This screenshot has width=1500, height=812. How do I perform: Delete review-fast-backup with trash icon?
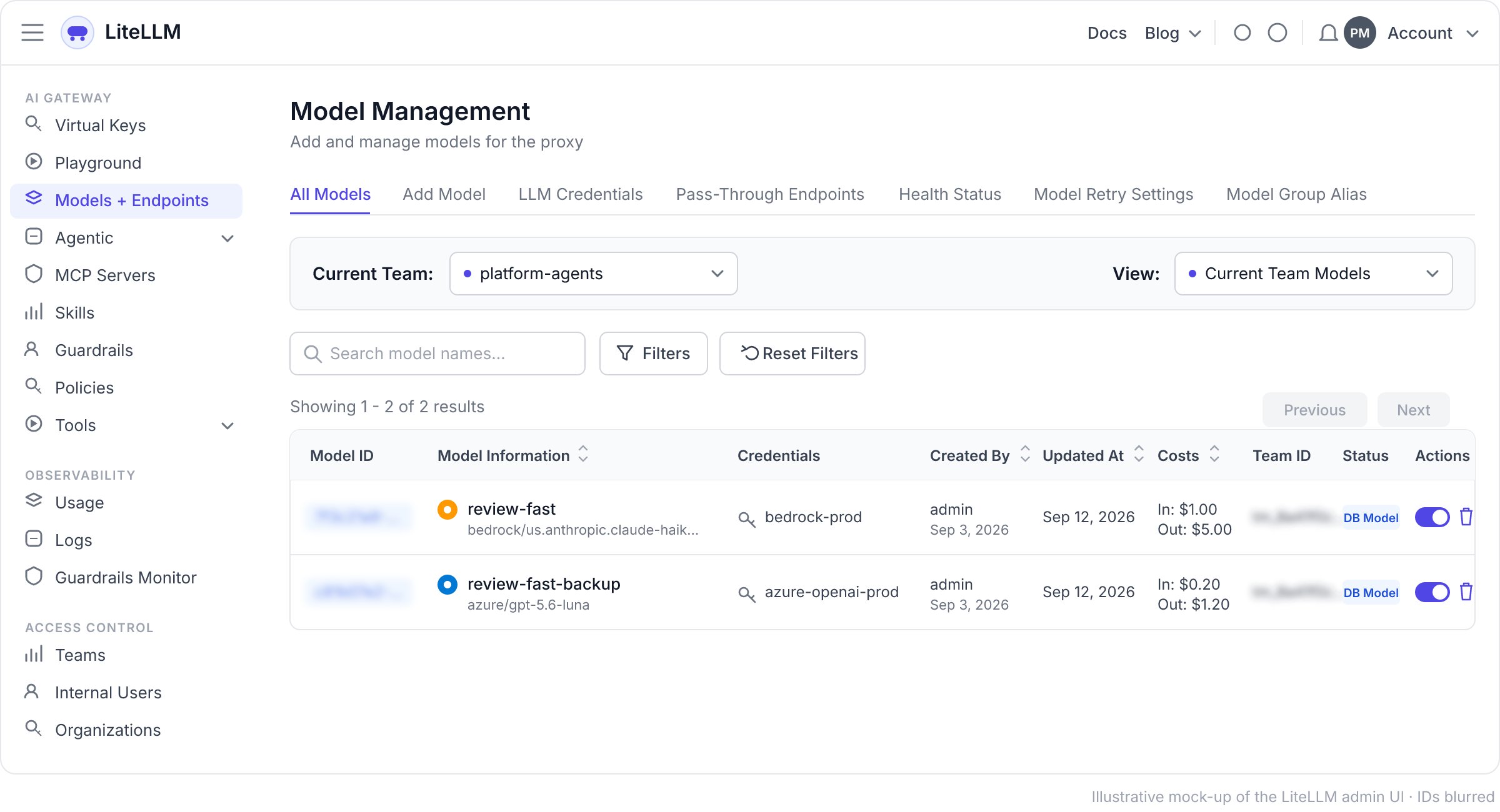pos(1466,592)
